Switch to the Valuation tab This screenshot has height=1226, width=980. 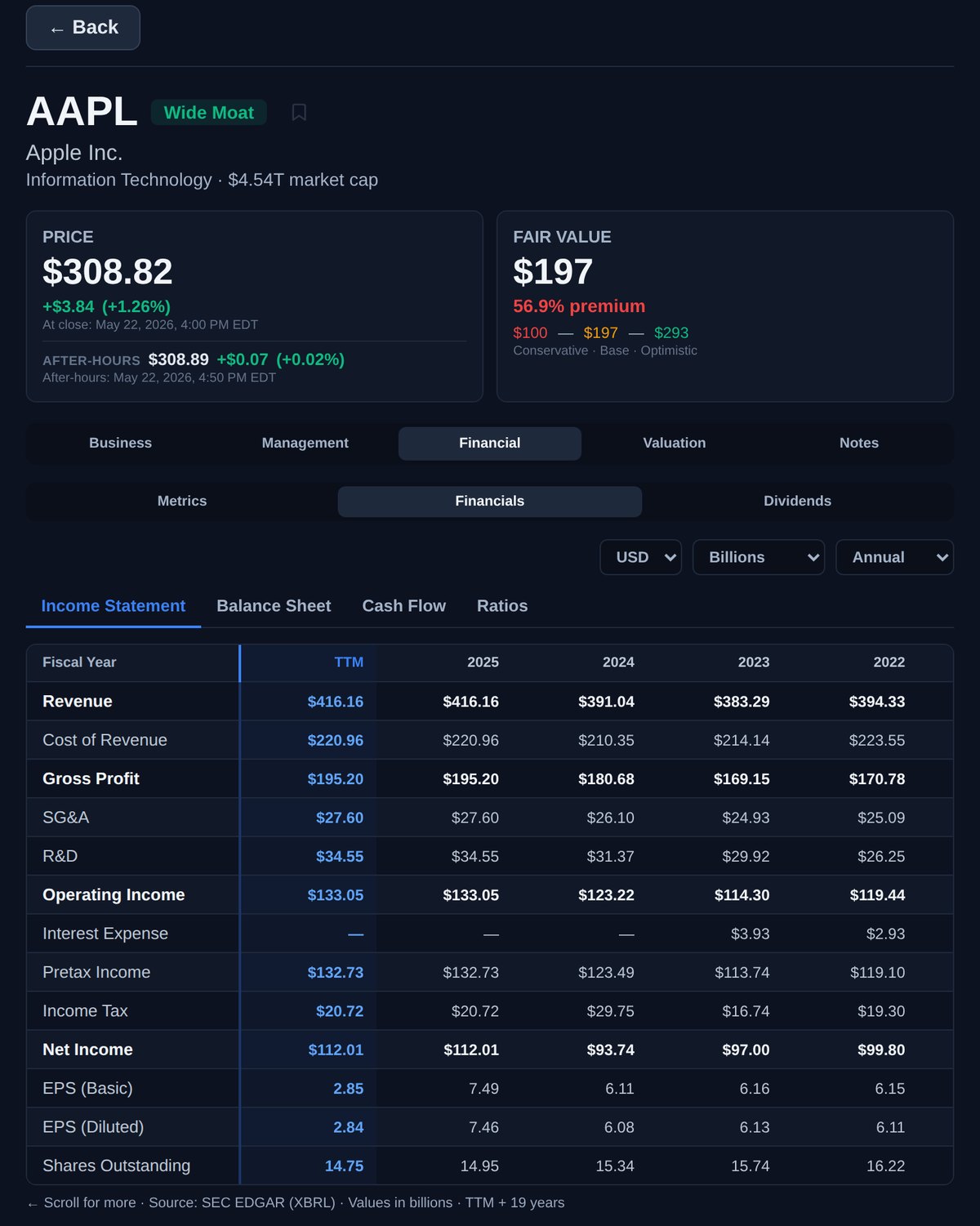coord(675,443)
